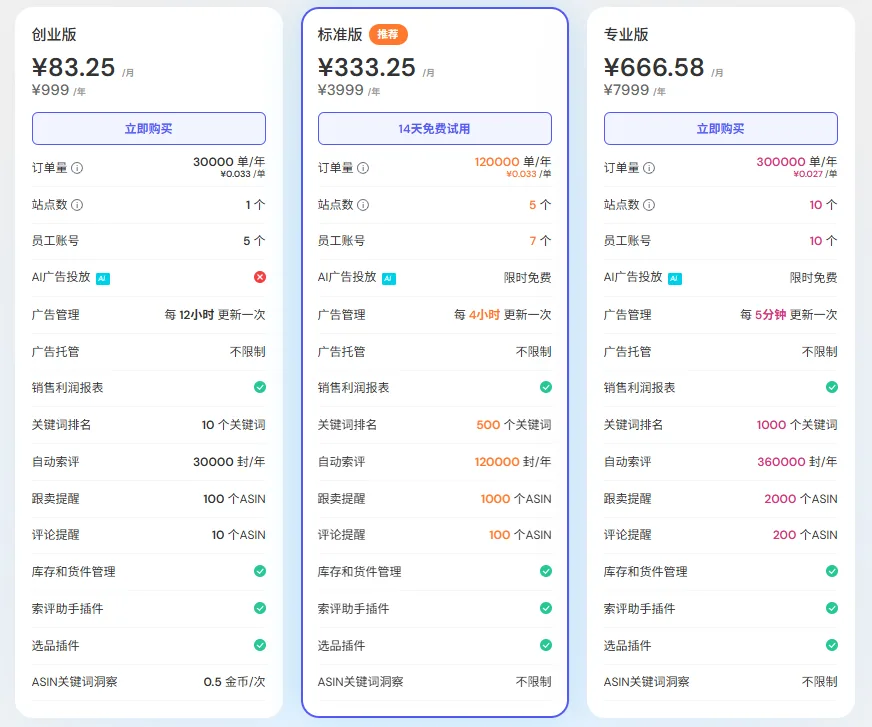Click 10 个关键词 value in 创业版
Screen dimensions: 872x727
(x=234, y=425)
